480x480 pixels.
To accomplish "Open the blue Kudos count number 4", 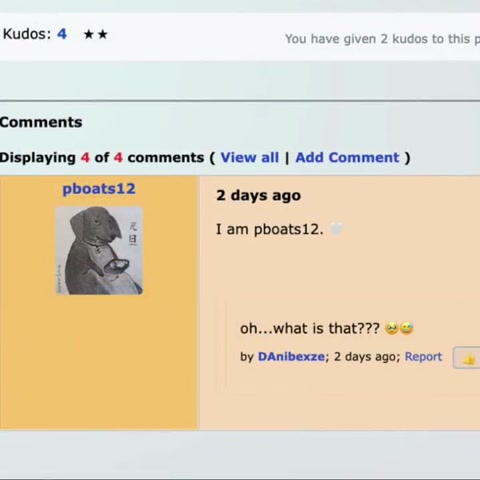I will click(62, 34).
